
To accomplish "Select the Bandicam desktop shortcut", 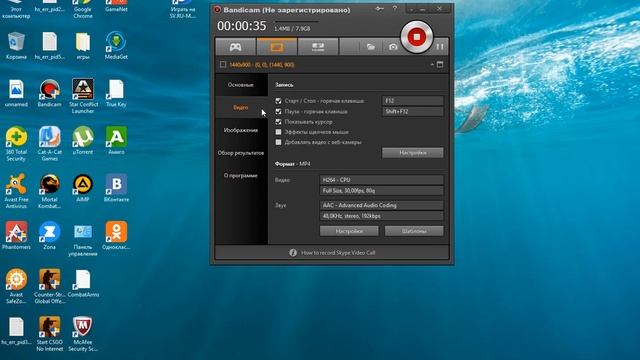I will click(x=49, y=93).
